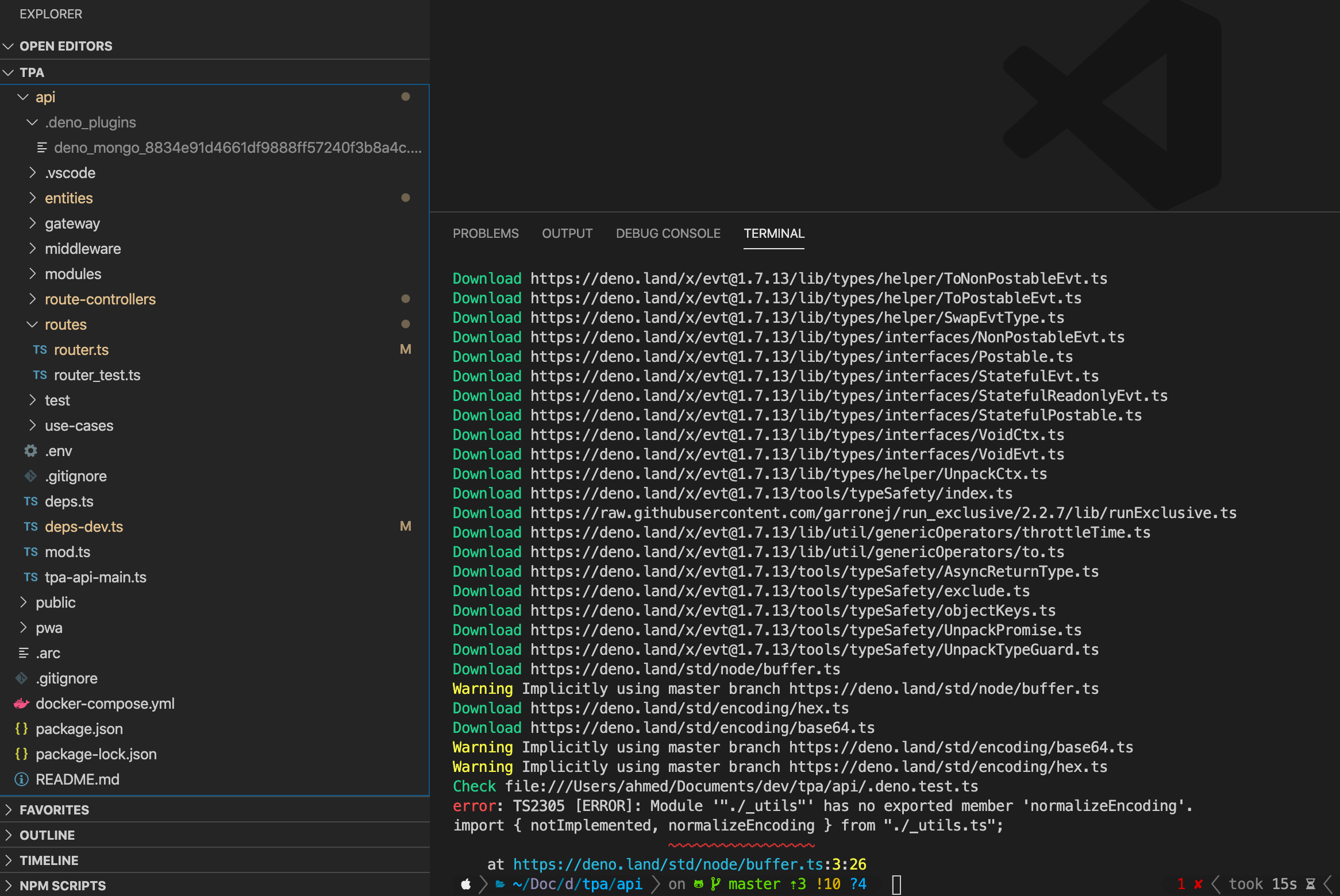This screenshot has height=896, width=1340.
Task: Switch to the PROBLEMS tab
Action: (486, 234)
